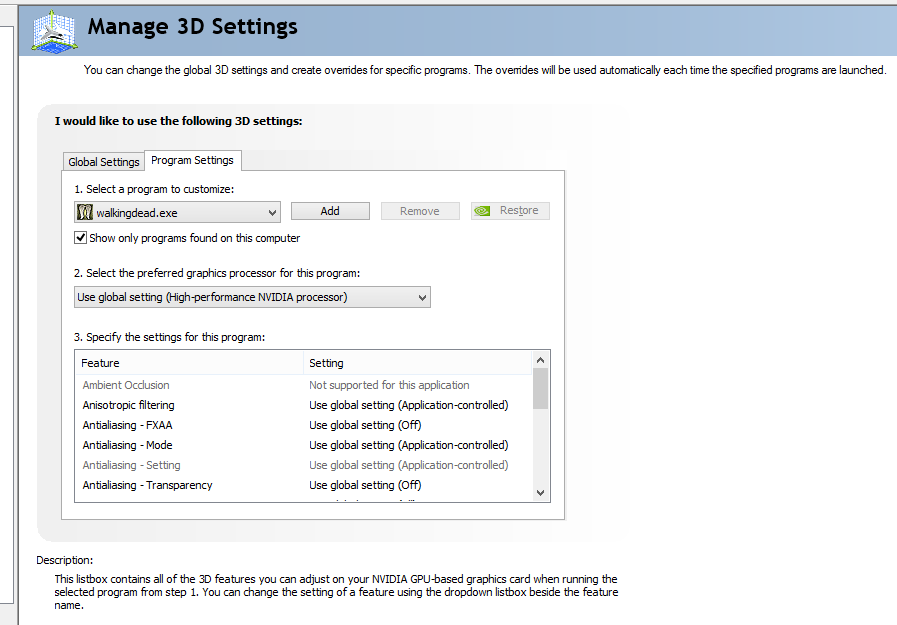This screenshot has height=625, width=897.
Task: Click the Not supported for this application value
Action: coord(389,385)
